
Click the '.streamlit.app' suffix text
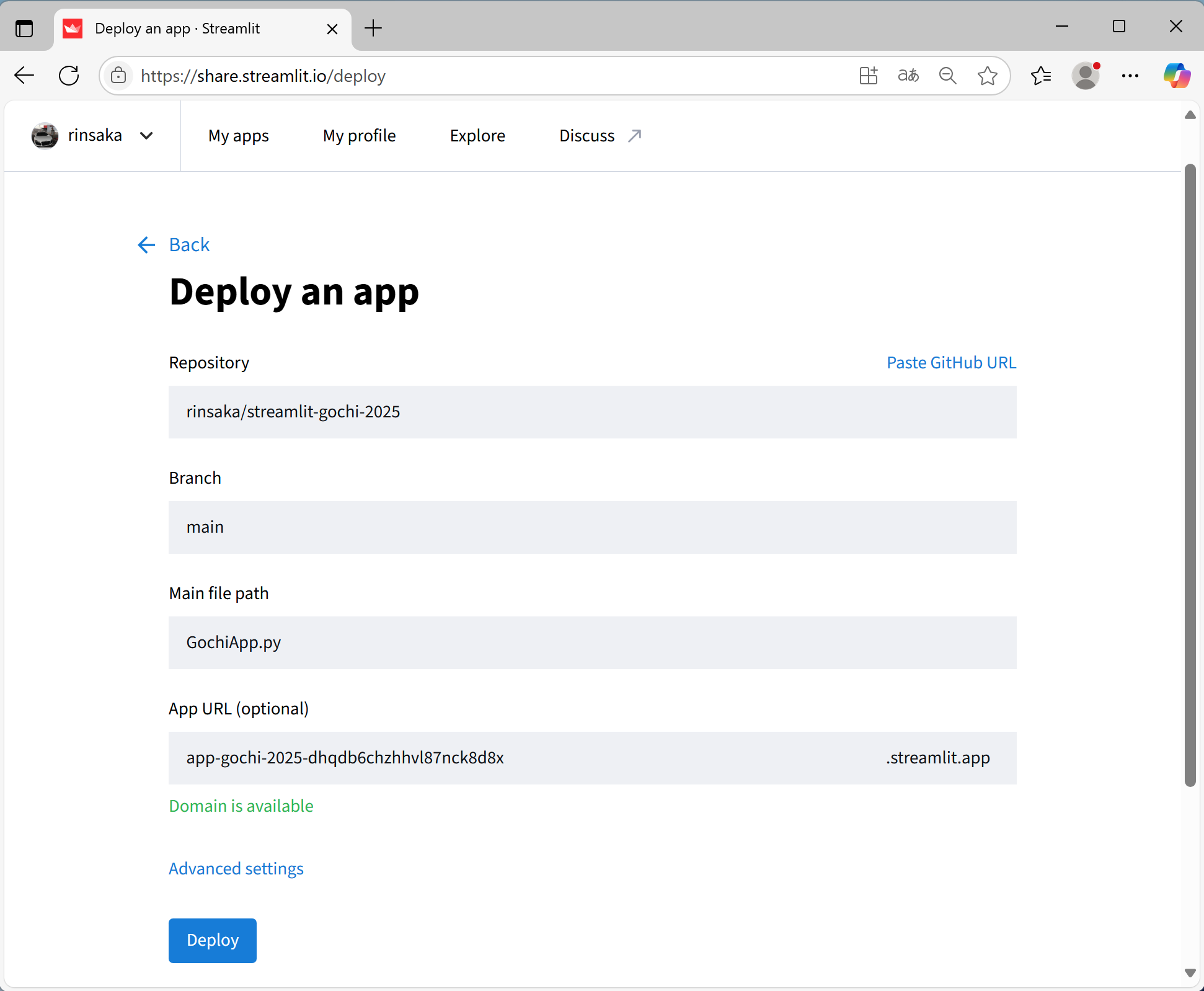[x=938, y=758]
